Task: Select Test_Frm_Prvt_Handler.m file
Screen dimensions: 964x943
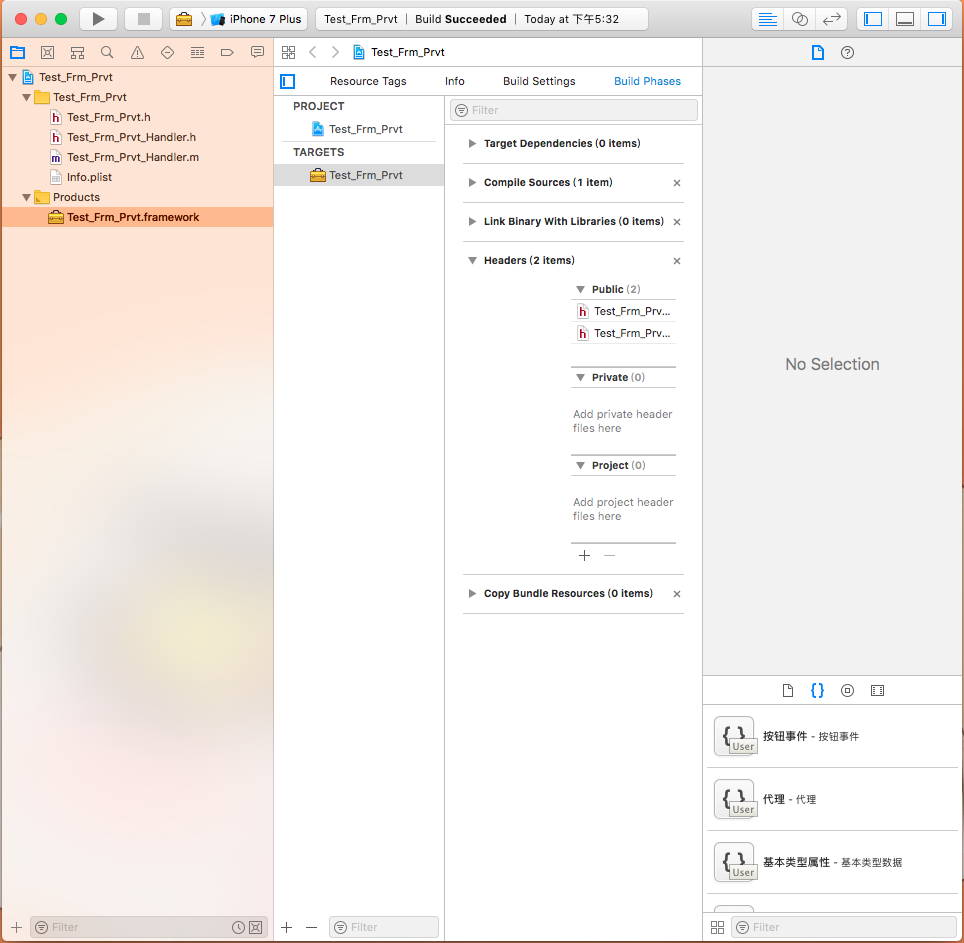Action: 133,157
